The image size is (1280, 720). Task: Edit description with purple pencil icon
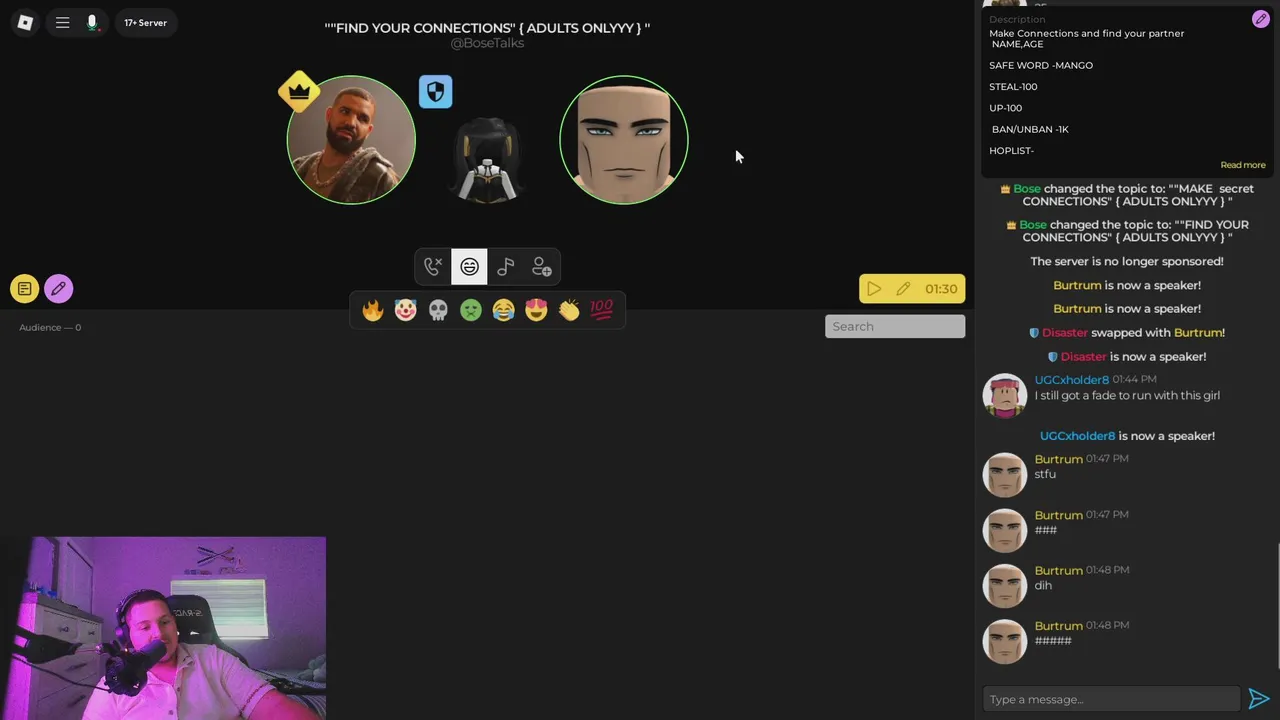tap(1260, 20)
